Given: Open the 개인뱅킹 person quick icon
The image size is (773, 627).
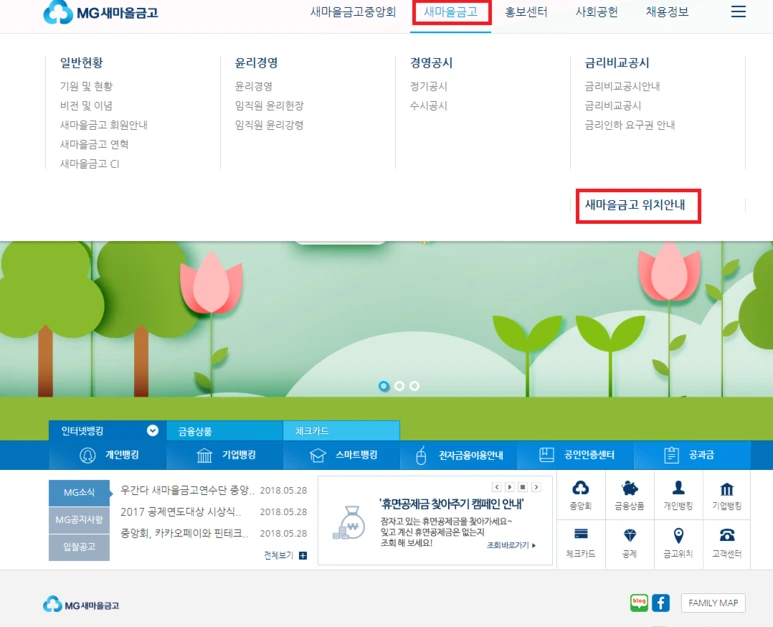Looking at the screenshot, I should (678, 495).
